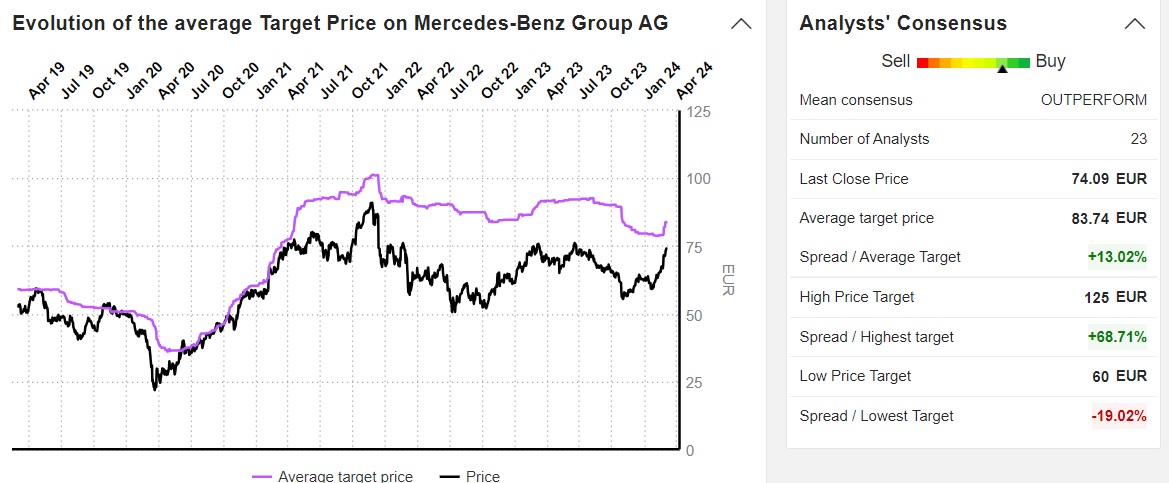Click the Buy label beside the gauge
This screenshot has width=1169, height=483.
coord(1050,61)
